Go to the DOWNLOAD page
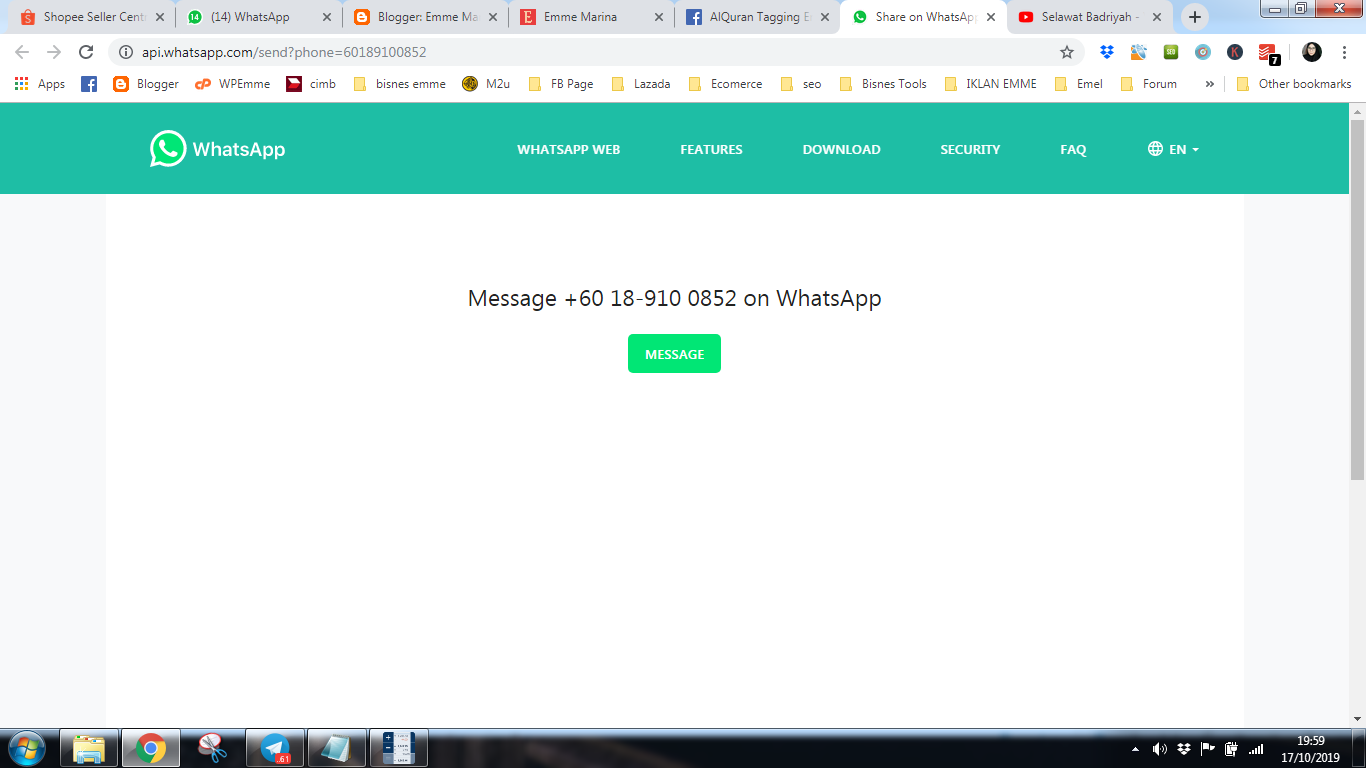 click(841, 149)
